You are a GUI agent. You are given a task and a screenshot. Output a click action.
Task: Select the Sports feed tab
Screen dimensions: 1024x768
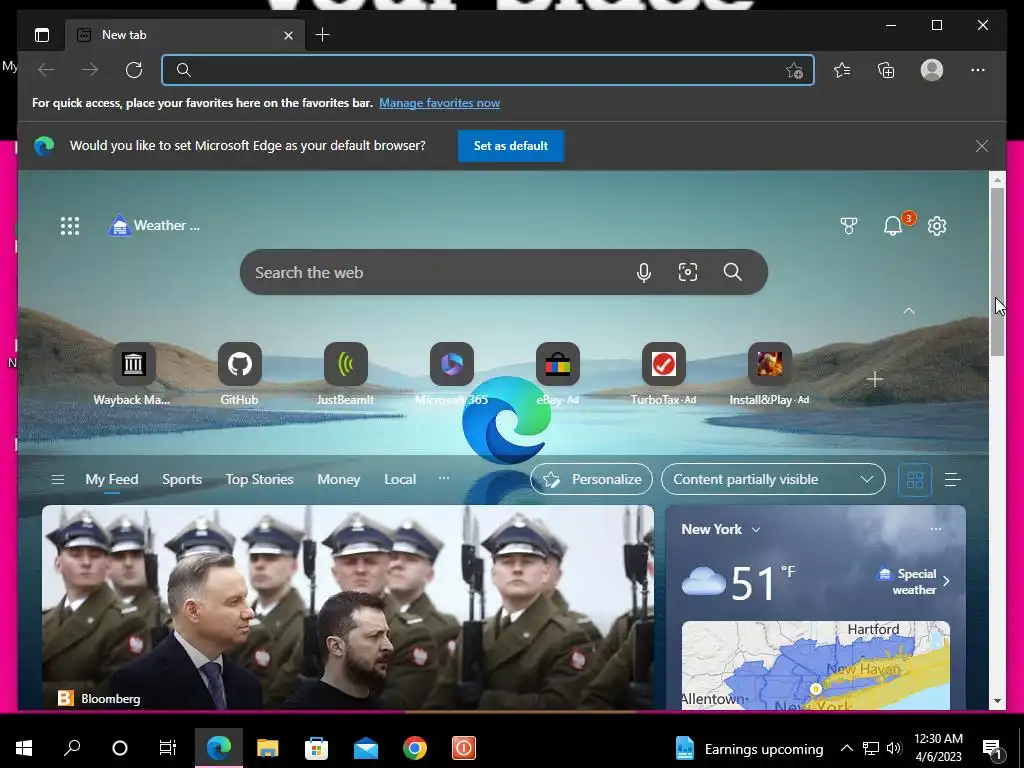[182, 479]
